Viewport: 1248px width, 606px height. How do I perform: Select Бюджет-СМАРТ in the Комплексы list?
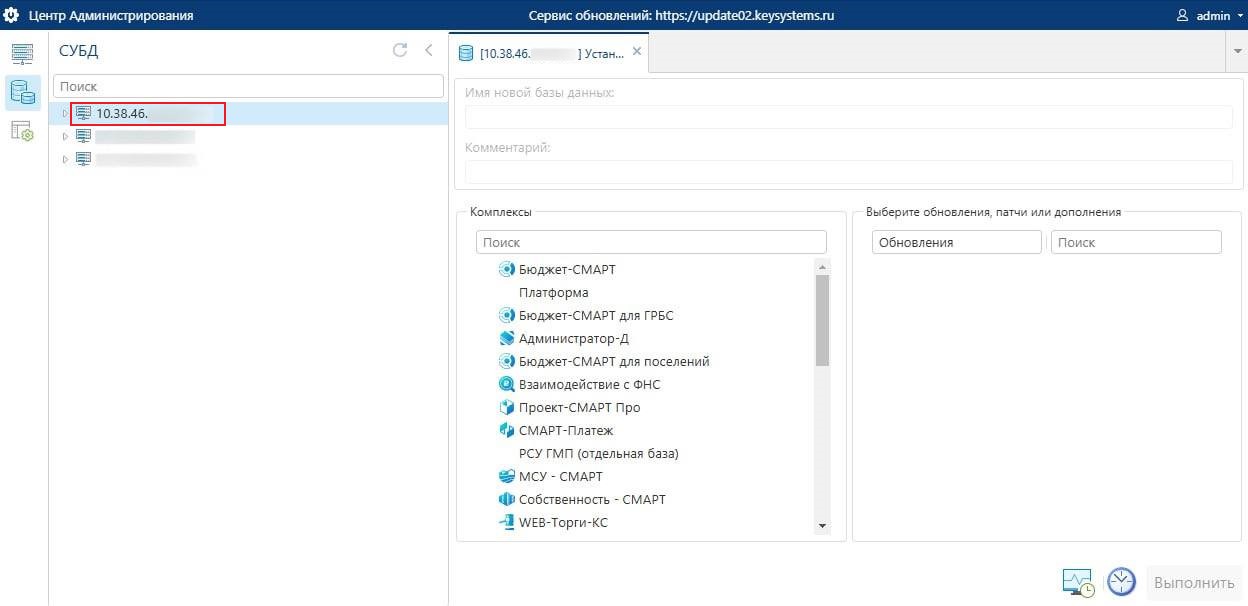[567, 269]
